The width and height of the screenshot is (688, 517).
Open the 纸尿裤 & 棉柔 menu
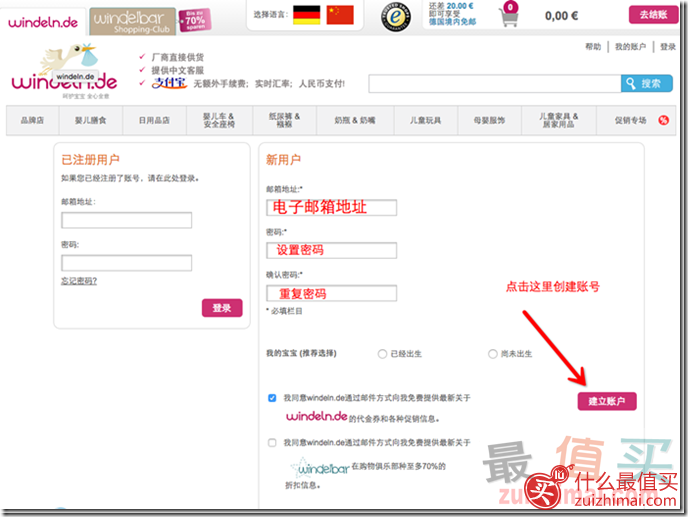284,120
